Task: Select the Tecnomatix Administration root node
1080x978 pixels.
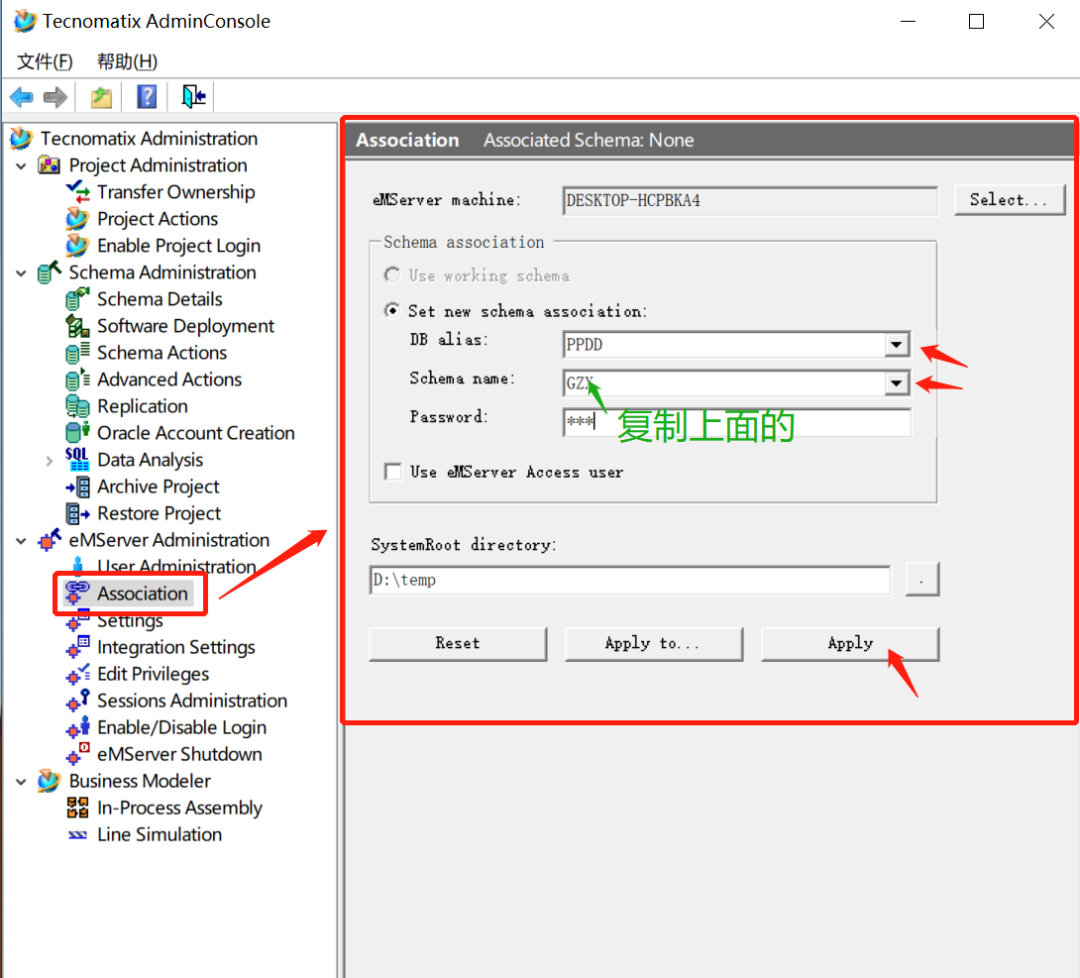Action: click(x=149, y=138)
